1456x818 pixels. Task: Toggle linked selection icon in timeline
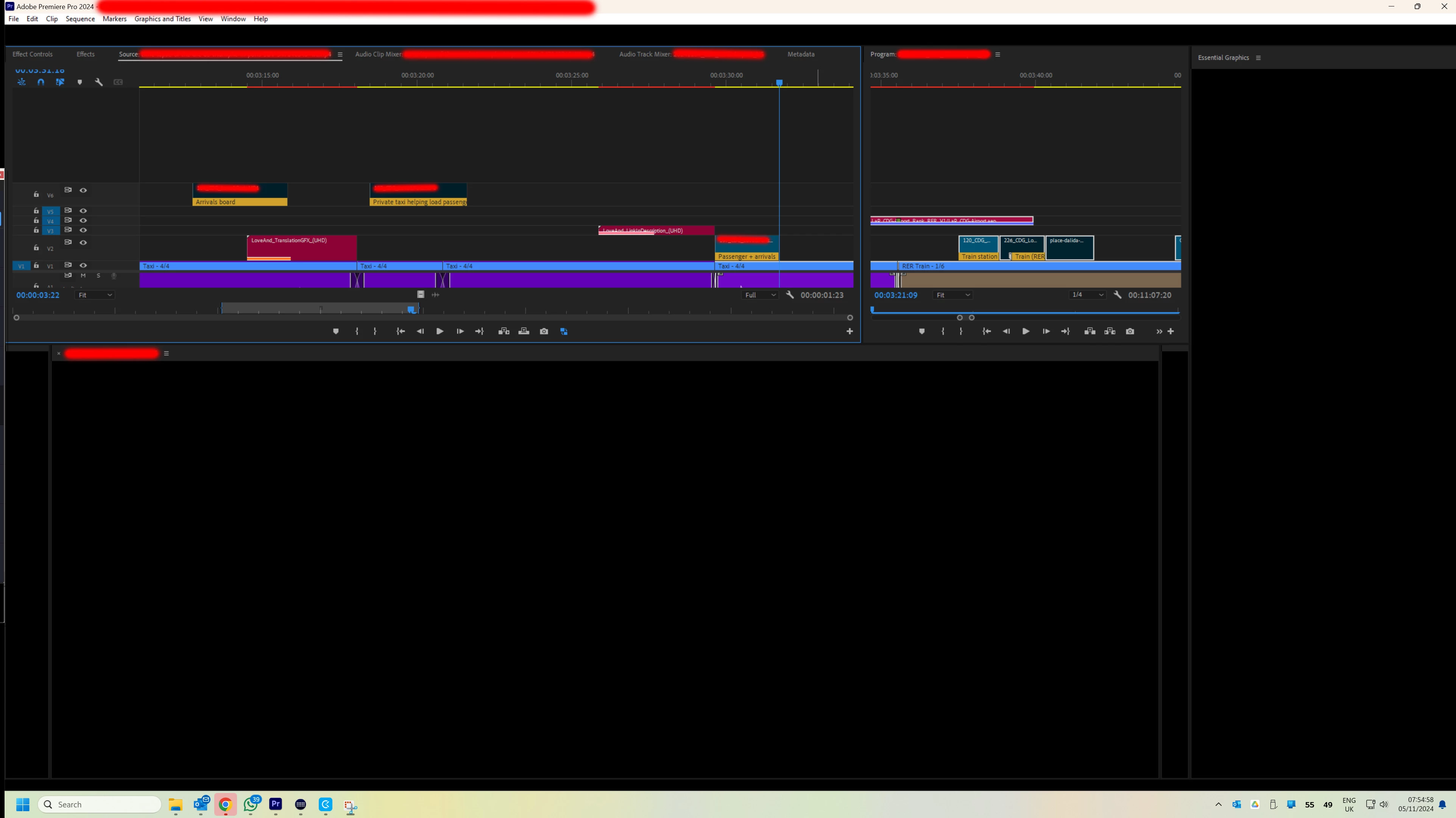(60, 82)
